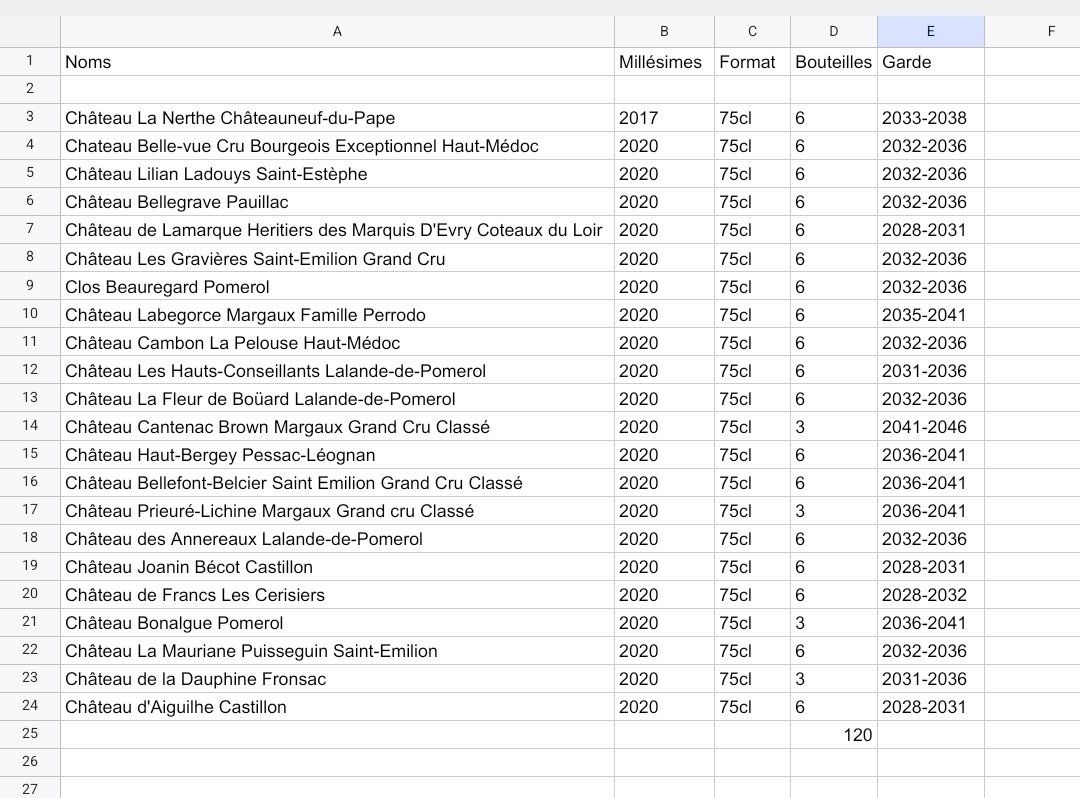This screenshot has width=1080, height=798.
Task: Click the 'Format' header cell
Action: click(752, 62)
